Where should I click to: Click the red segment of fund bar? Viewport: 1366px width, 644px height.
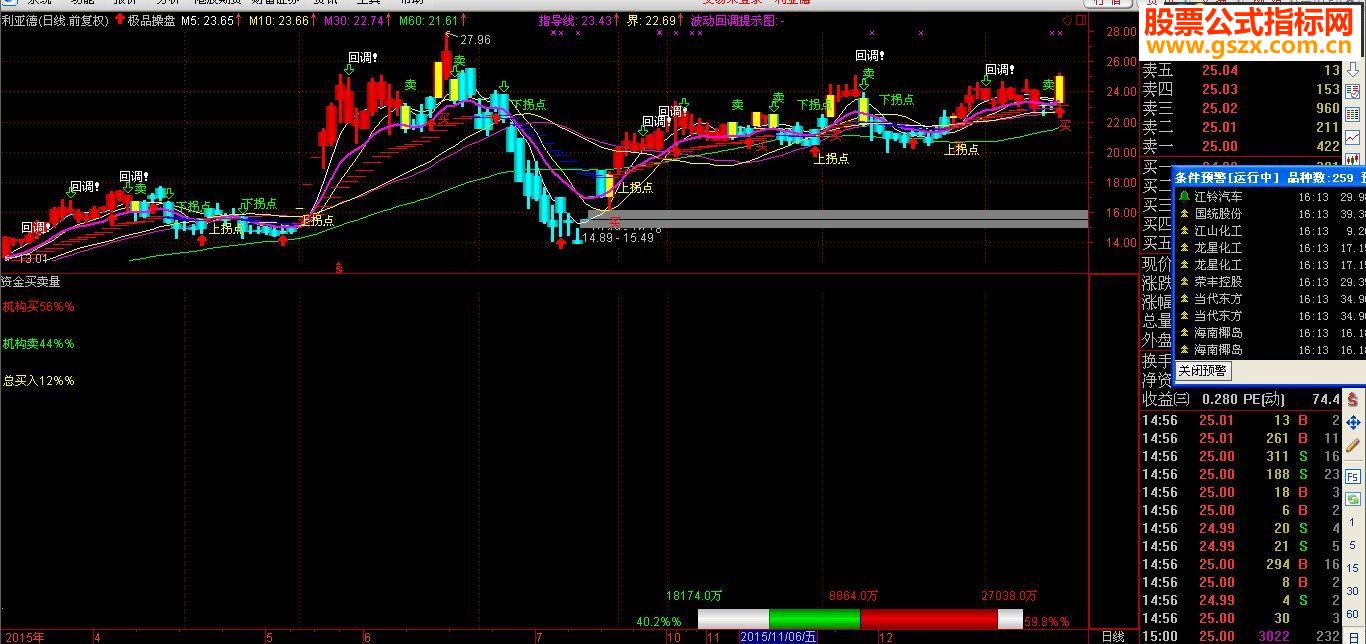coord(929,619)
